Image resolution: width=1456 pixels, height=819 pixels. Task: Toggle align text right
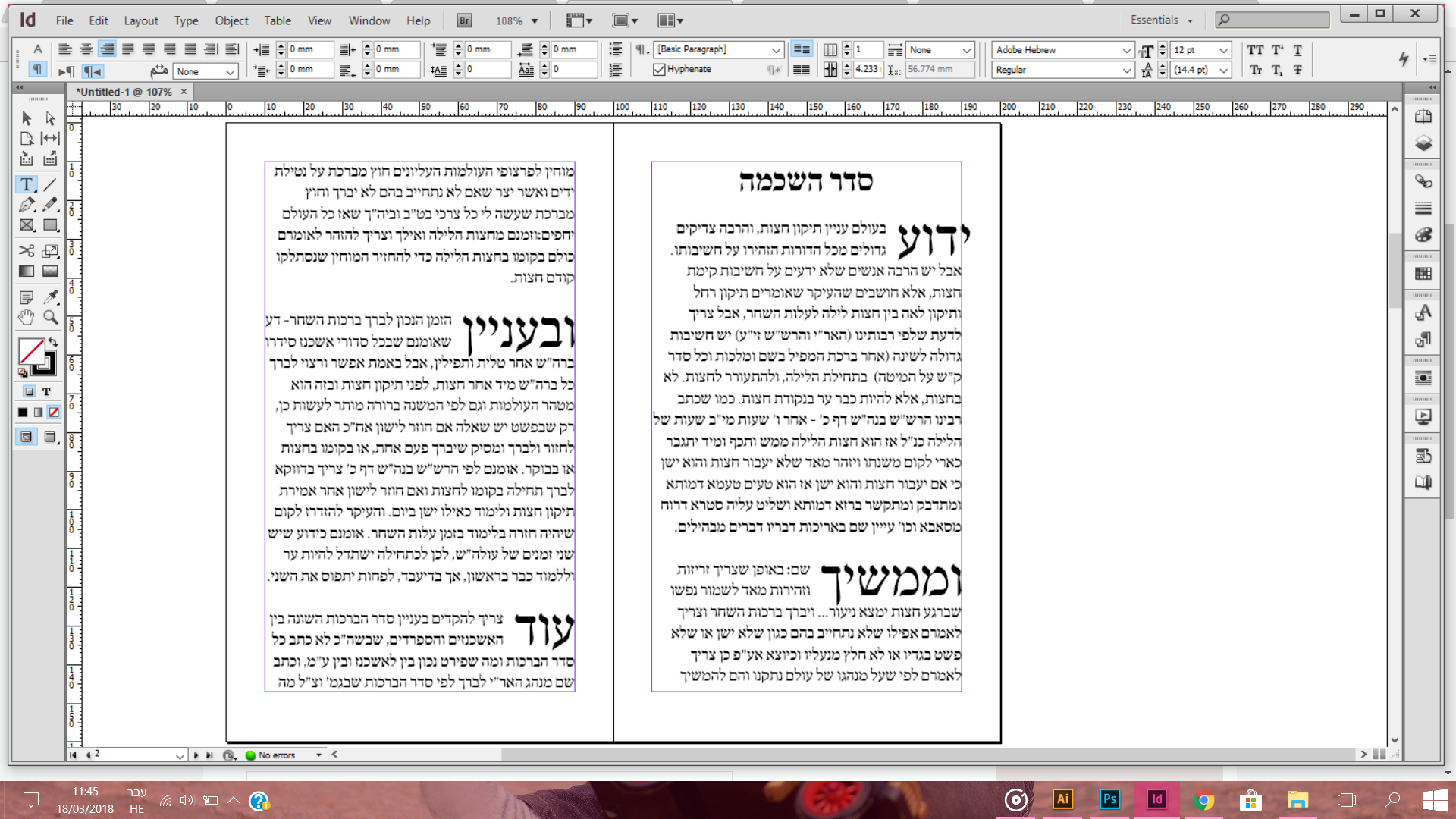pos(107,49)
